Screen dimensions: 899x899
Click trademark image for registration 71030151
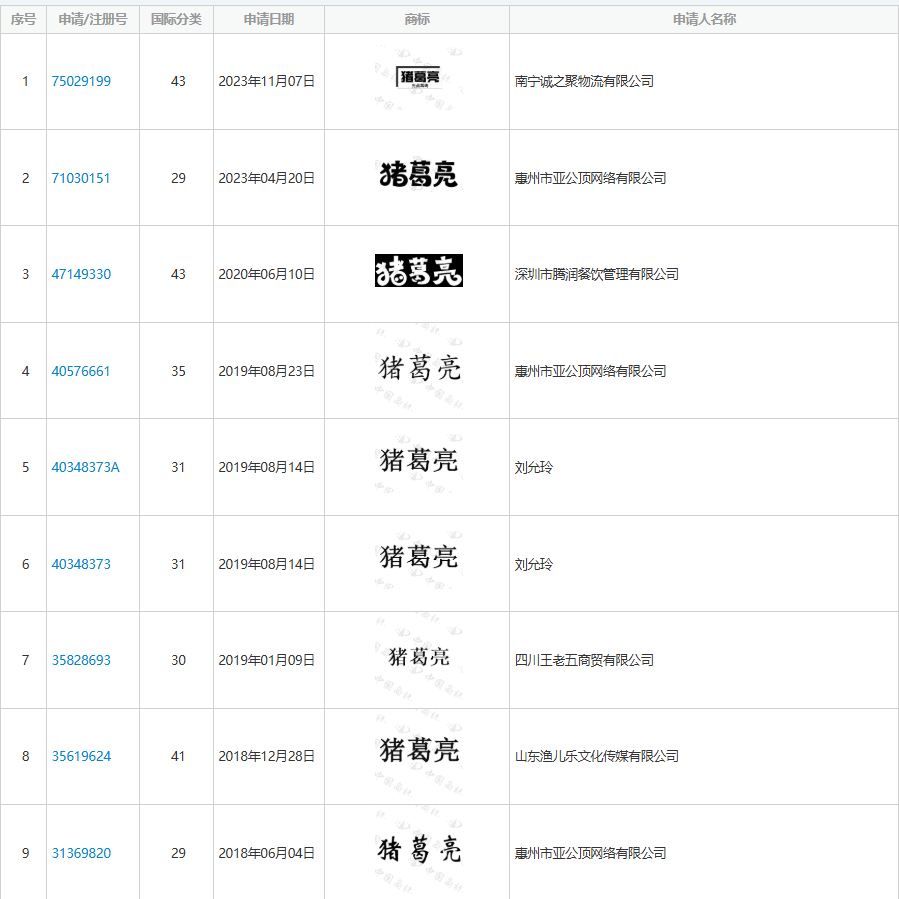pos(418,175)
